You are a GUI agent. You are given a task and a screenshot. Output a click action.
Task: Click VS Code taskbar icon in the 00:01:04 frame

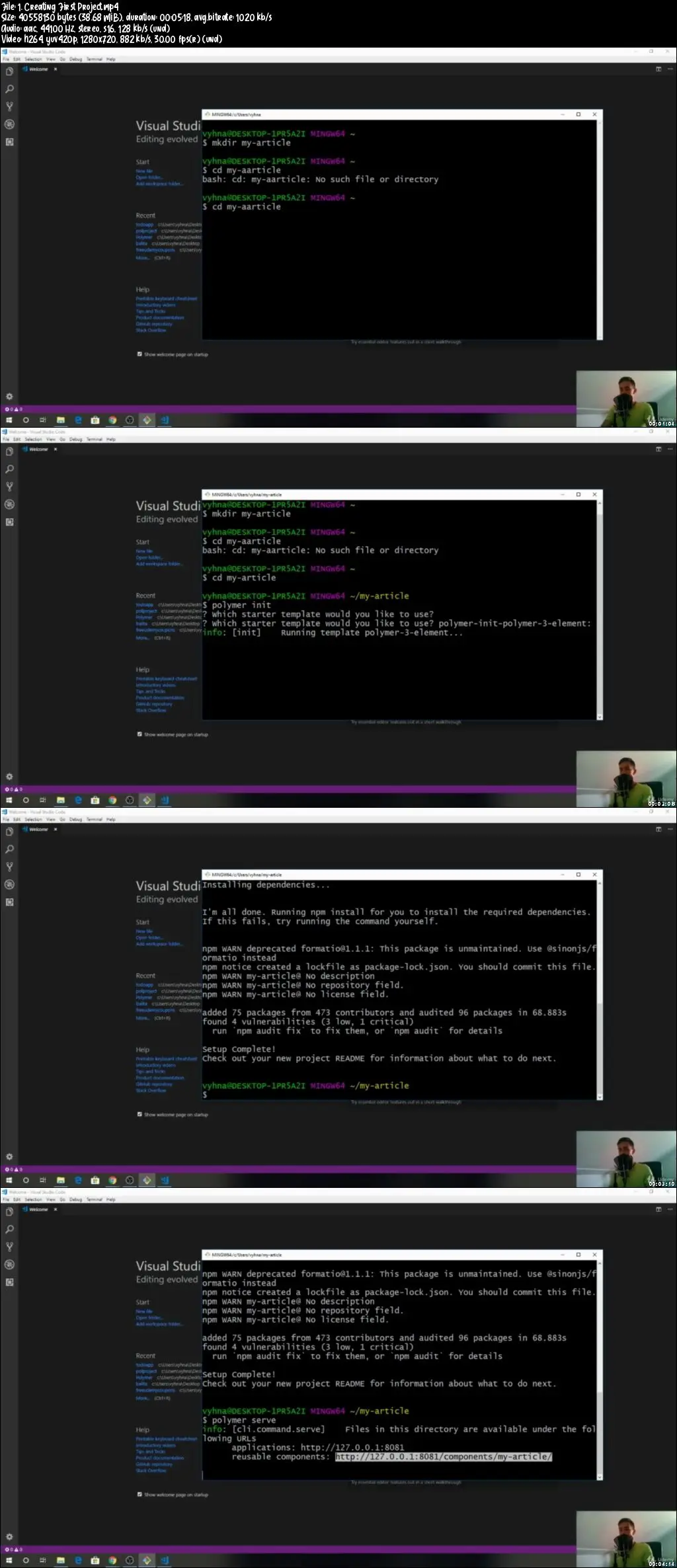(165, 420)
